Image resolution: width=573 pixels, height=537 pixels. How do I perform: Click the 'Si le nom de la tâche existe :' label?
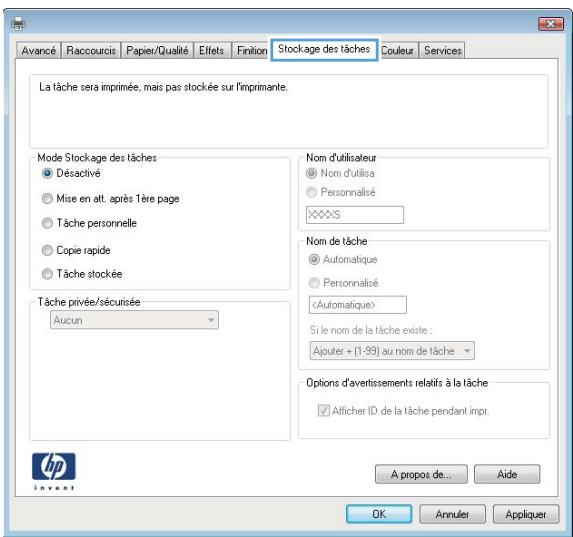coord(371,330)
